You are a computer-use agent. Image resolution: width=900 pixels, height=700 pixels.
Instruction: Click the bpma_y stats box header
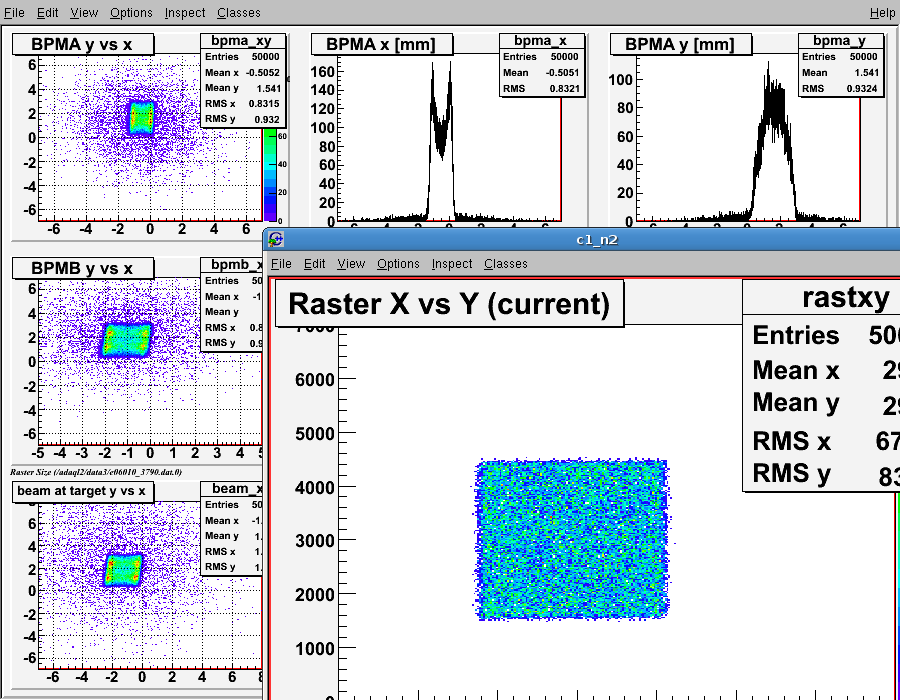click(841, 41)
